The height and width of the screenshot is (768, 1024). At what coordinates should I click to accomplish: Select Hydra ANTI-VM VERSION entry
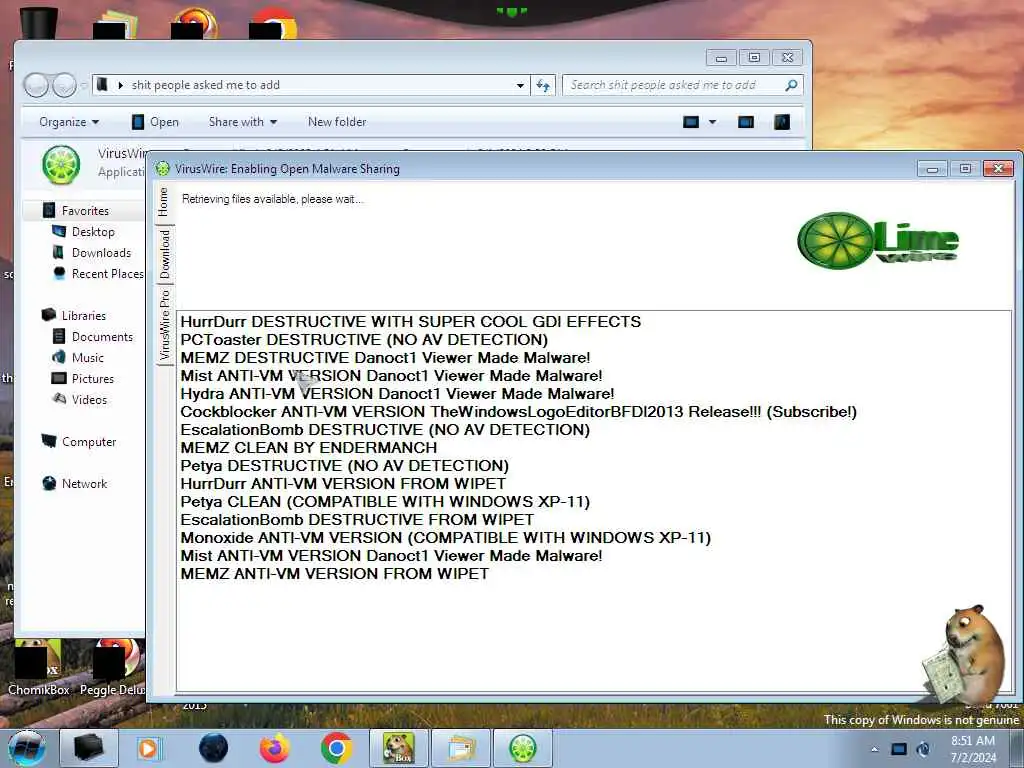[x=397, y=394]
